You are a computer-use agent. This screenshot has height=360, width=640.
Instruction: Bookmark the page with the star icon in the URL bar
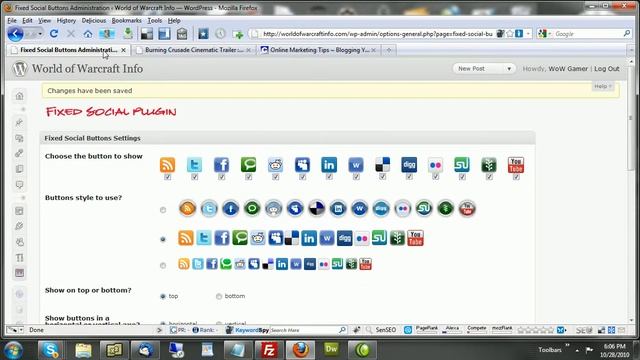click(510, 34)
